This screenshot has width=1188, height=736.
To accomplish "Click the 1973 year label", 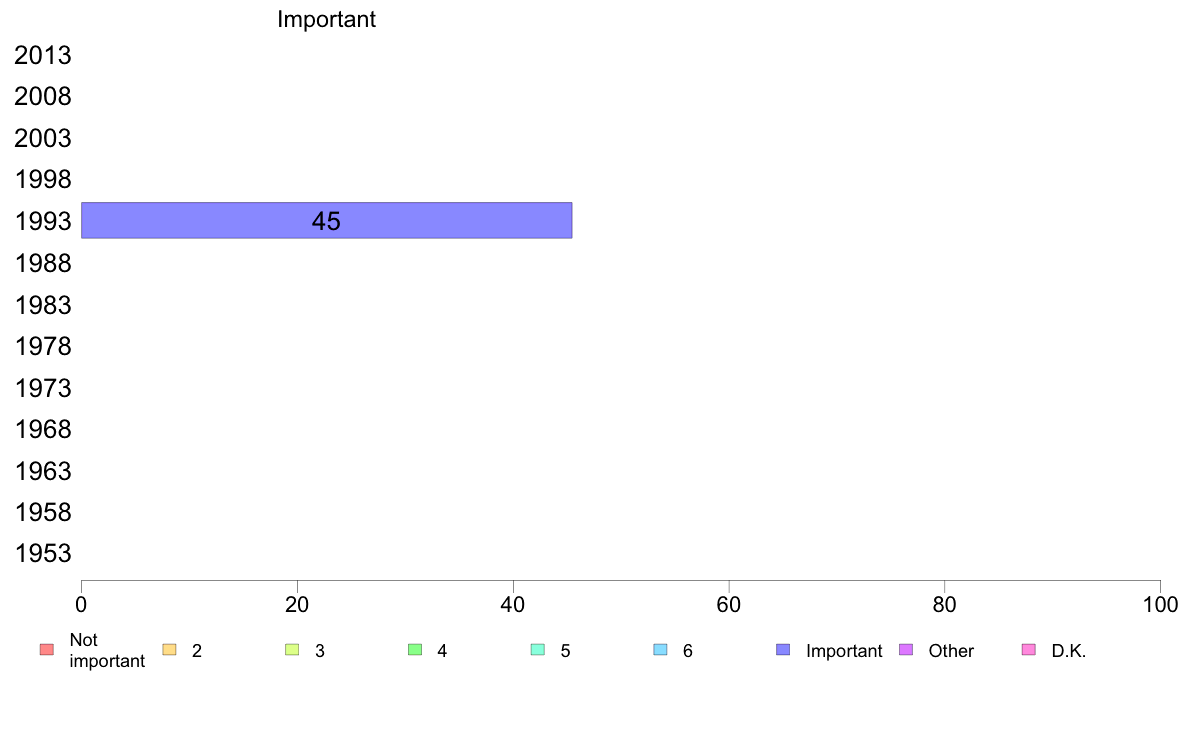I will click(x=43, y=388).
